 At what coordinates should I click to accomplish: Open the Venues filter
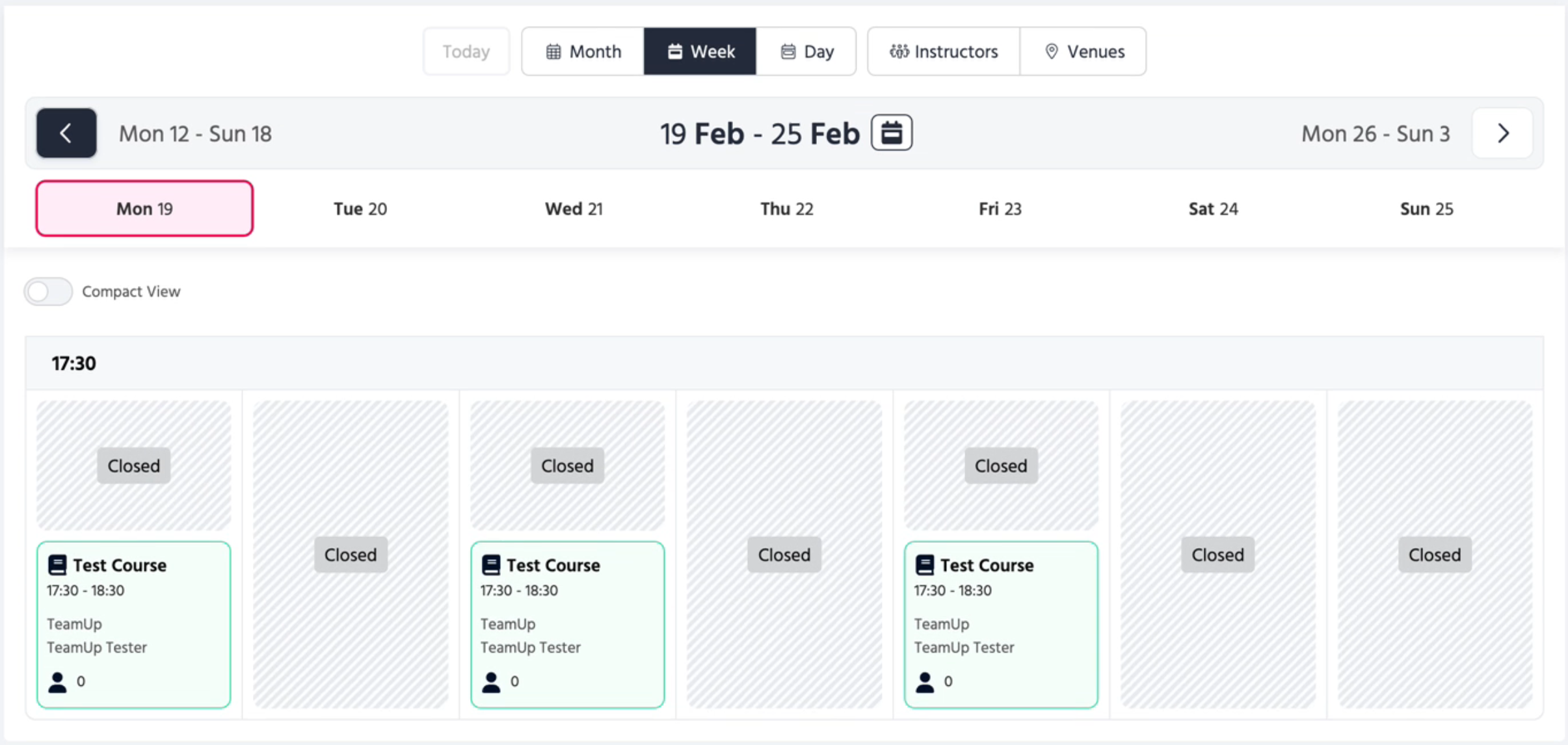(1083, 51)
